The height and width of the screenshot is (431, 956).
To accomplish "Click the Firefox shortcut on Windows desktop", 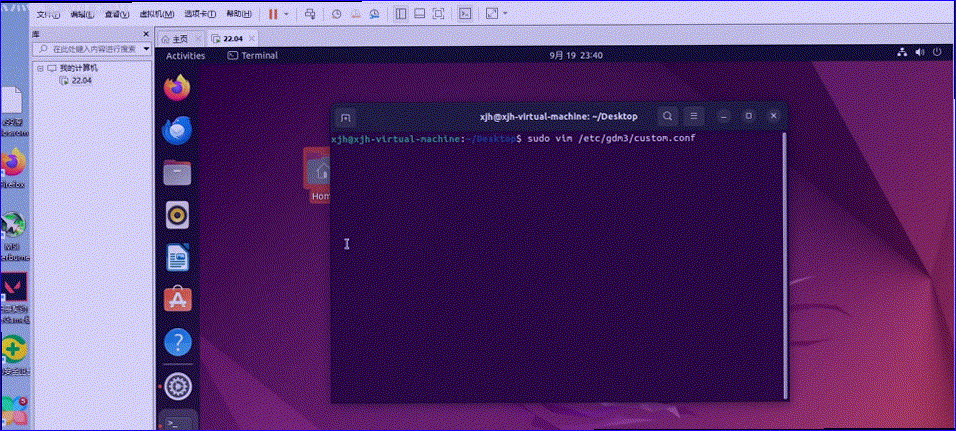I will [x=13, y=168].
